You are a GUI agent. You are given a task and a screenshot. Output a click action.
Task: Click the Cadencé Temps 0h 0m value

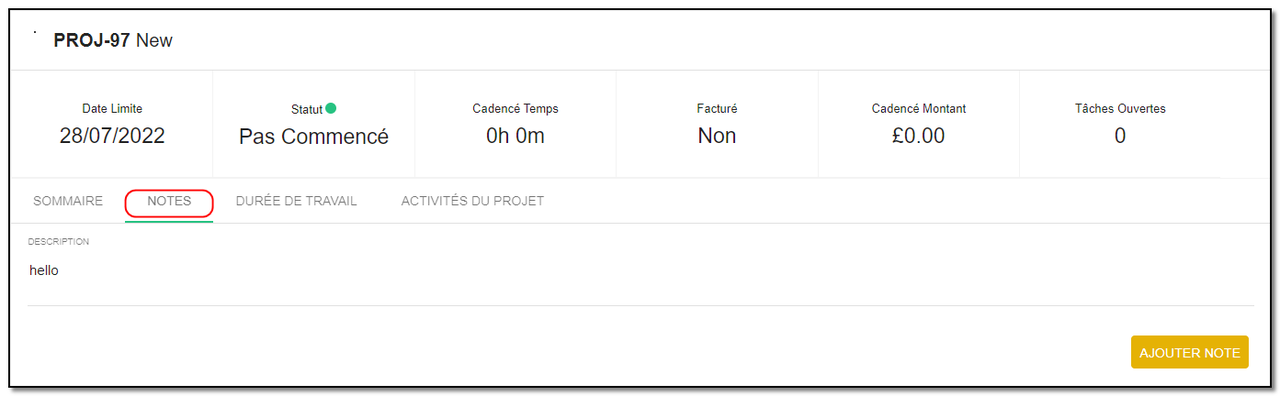tap(515, 136)
